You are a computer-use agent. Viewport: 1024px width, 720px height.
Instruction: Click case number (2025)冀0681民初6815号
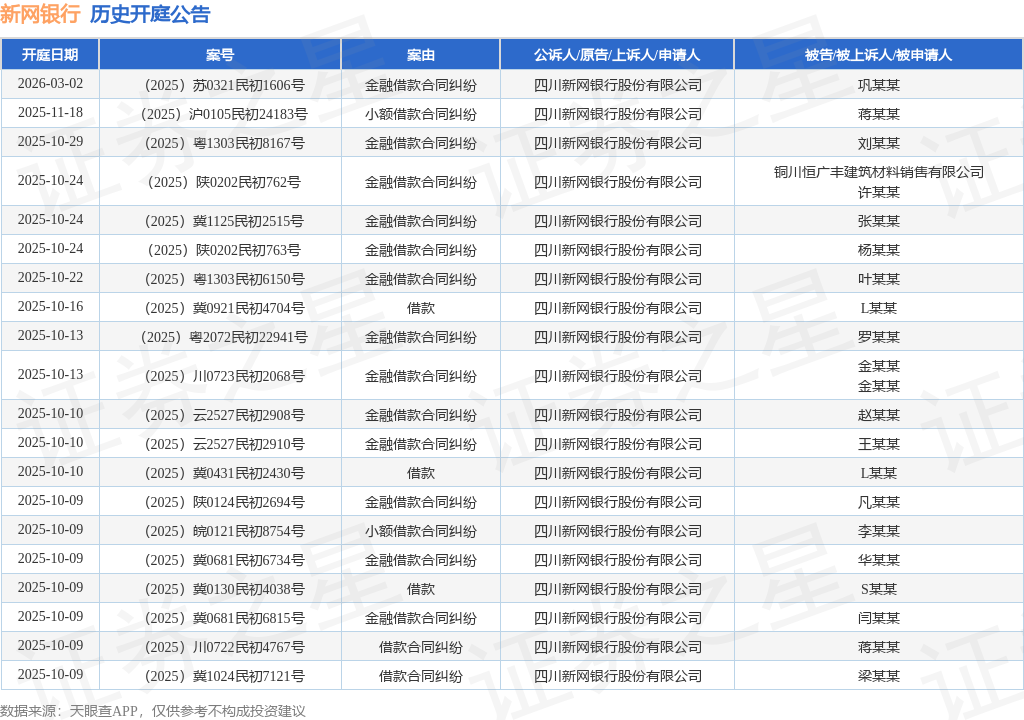[x=224, y=618]
